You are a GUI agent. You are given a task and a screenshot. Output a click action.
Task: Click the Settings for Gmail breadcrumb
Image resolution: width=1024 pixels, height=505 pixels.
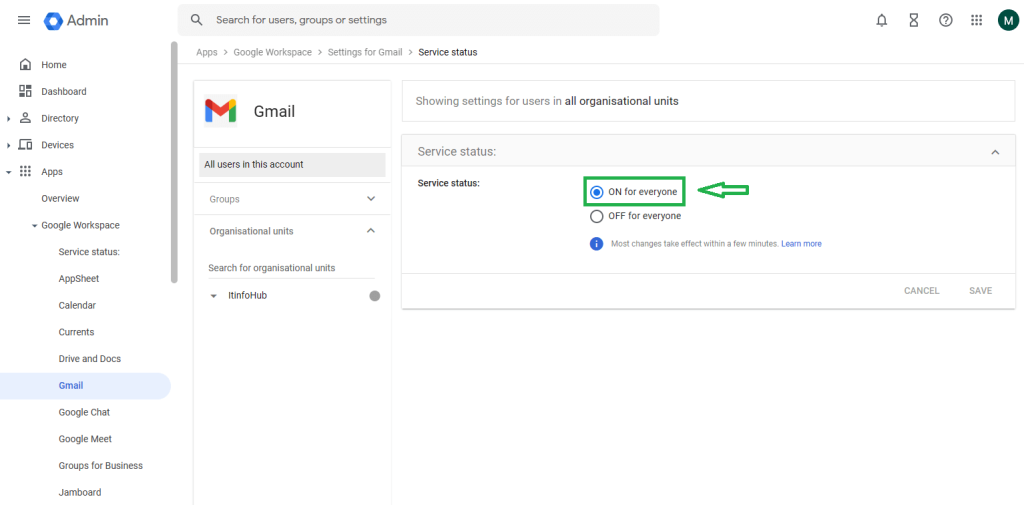365,52
